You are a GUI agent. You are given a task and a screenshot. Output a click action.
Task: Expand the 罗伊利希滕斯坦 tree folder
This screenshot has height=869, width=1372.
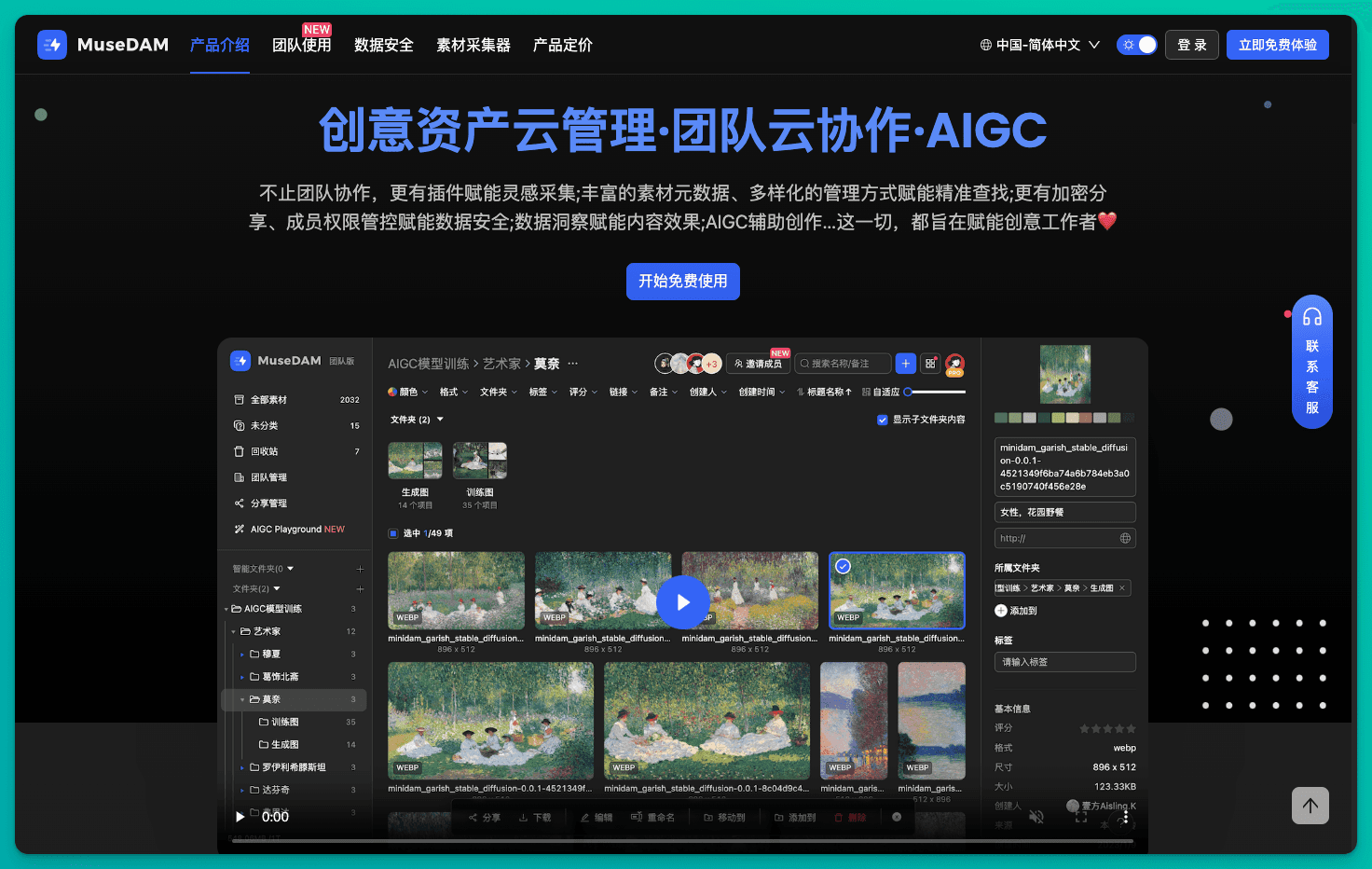[242, 768]
